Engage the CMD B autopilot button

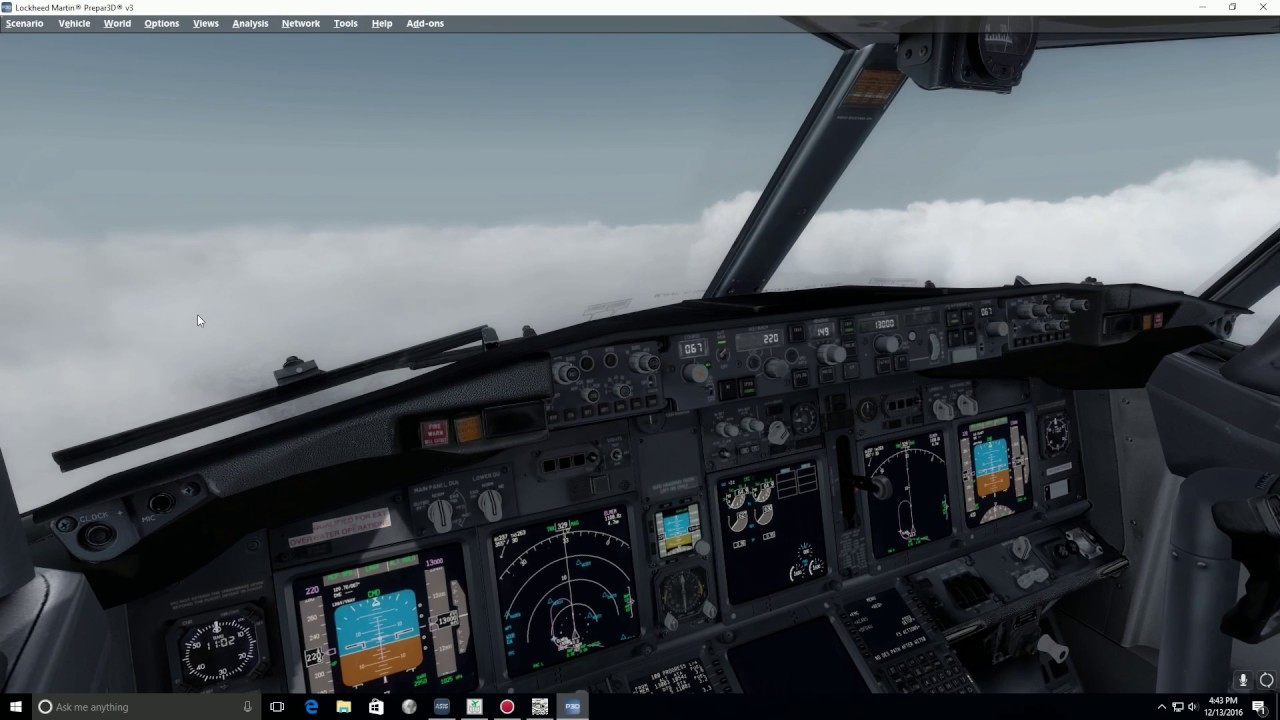968,314
